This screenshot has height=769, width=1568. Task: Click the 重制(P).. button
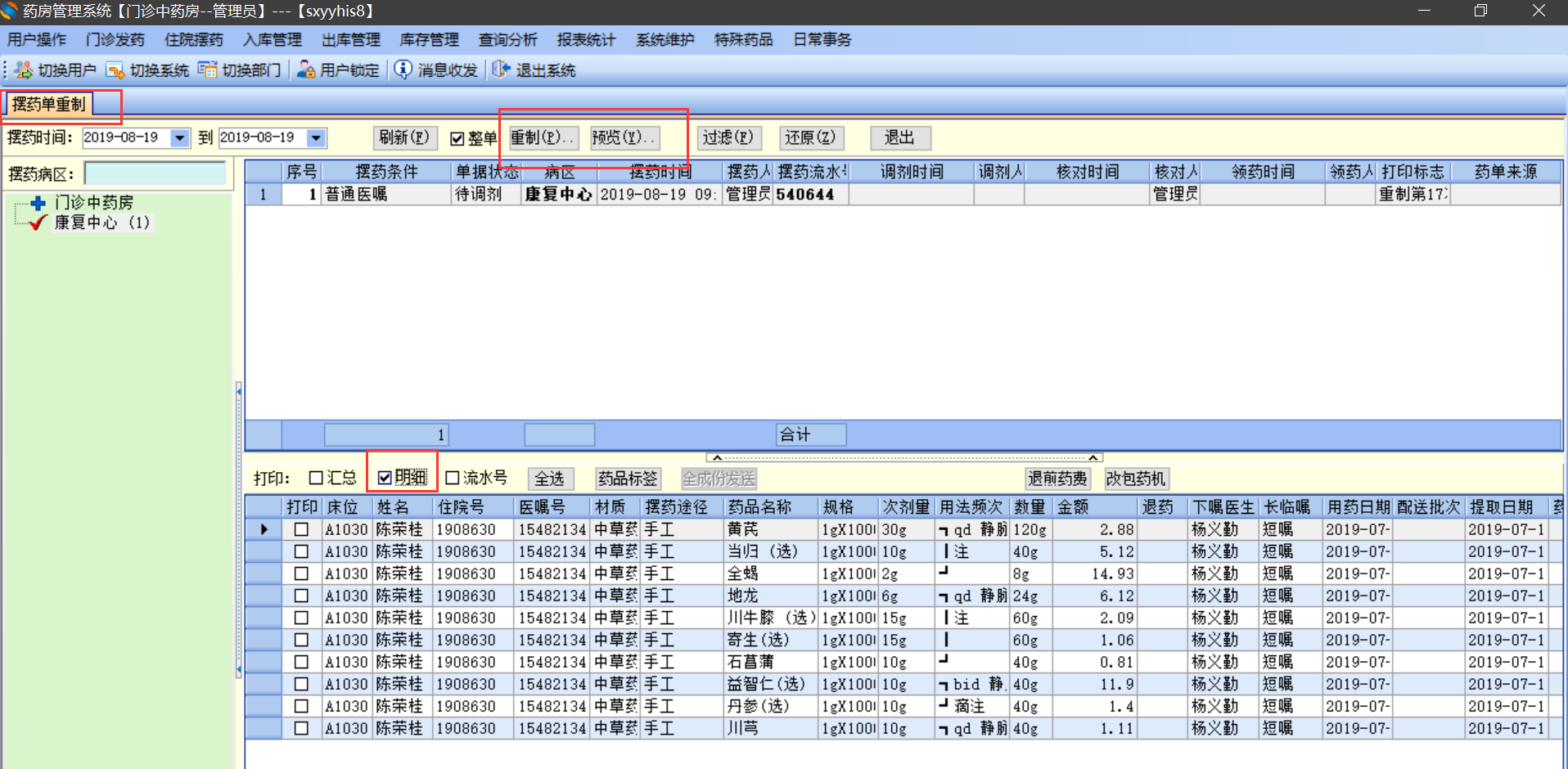[x=543, y=137]
